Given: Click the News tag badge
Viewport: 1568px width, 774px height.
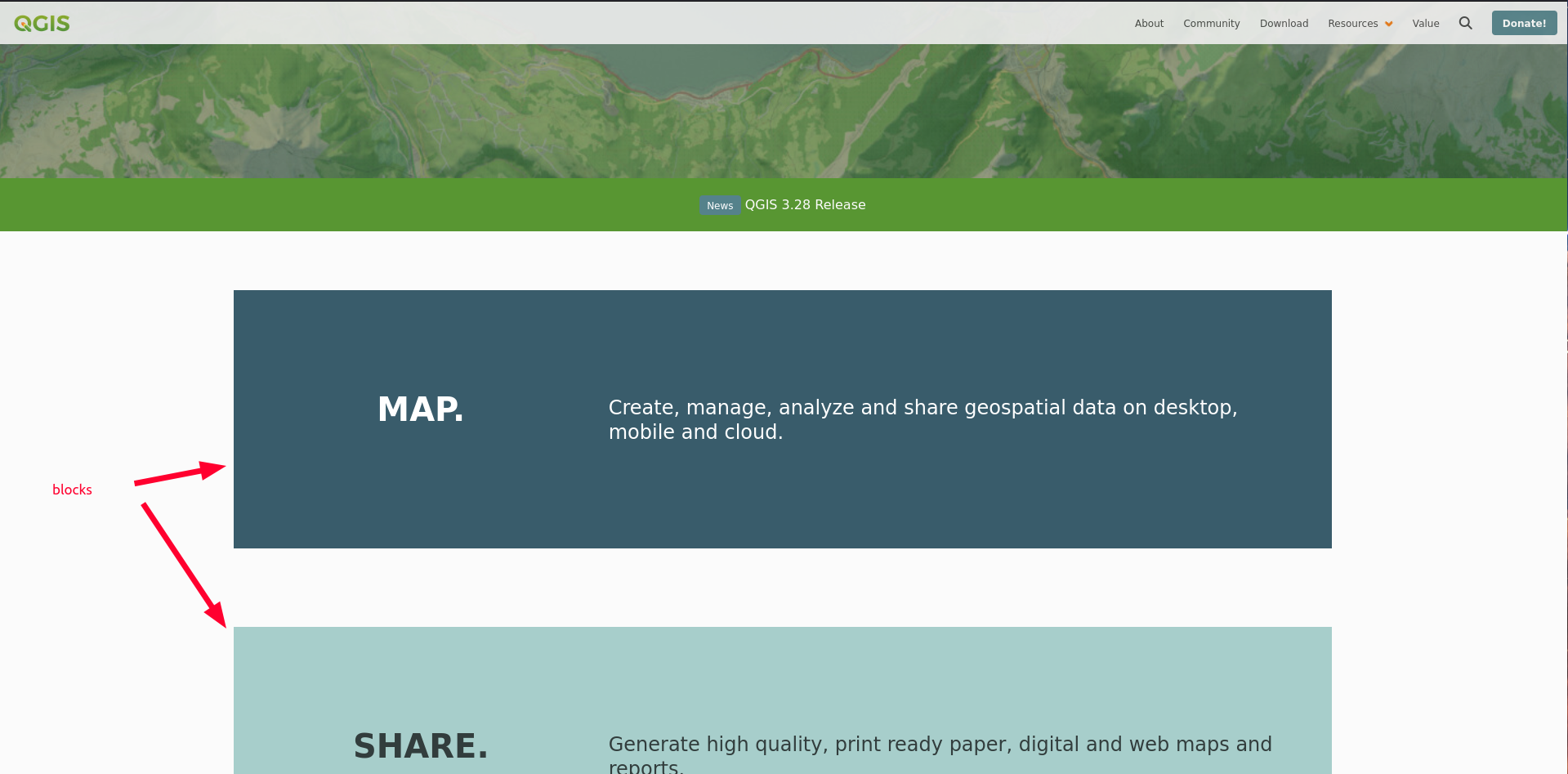Looking at the screenshot, I should pos(720,206).
